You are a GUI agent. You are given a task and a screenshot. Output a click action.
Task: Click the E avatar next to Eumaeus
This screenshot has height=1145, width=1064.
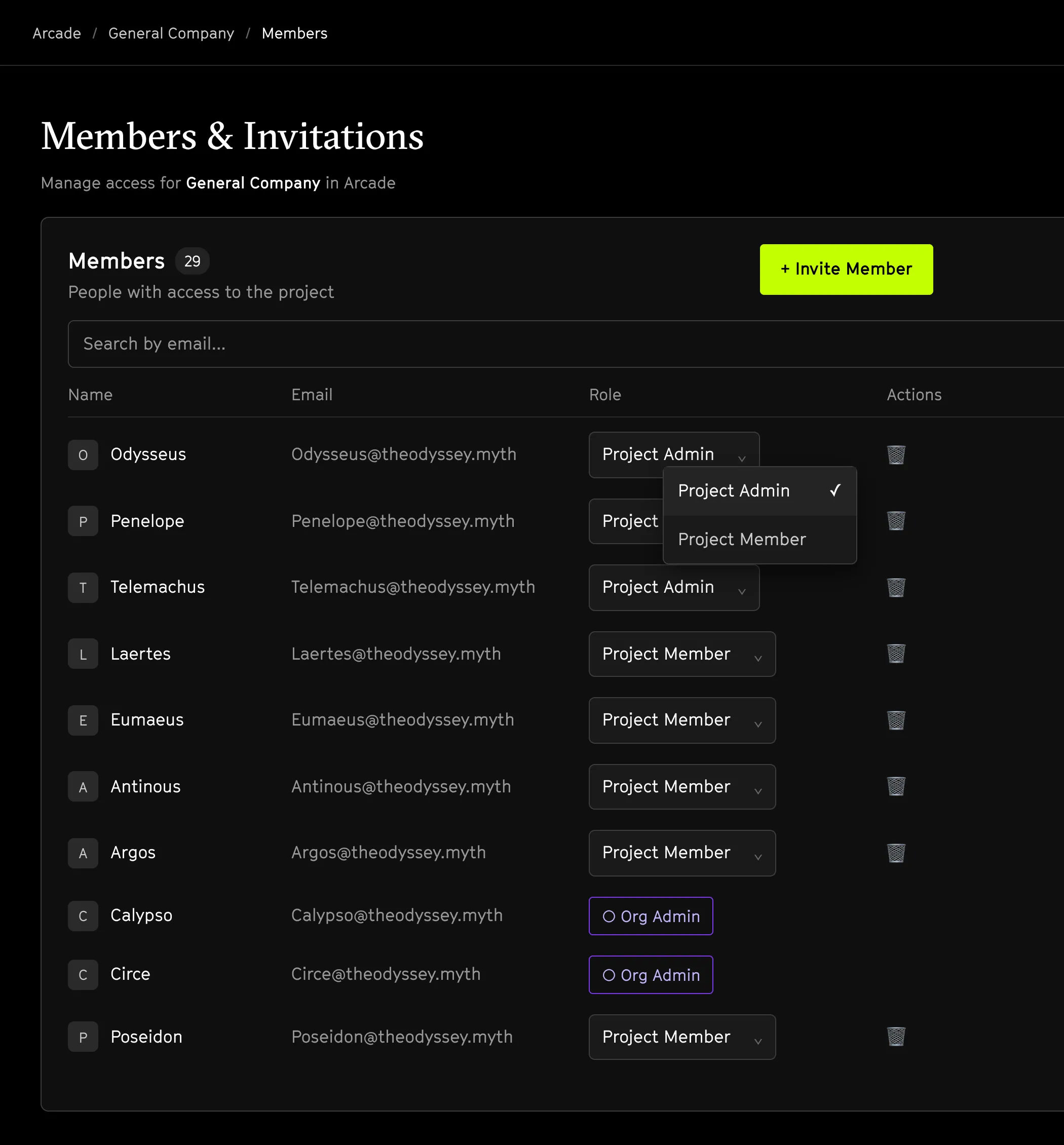[83, 720]
